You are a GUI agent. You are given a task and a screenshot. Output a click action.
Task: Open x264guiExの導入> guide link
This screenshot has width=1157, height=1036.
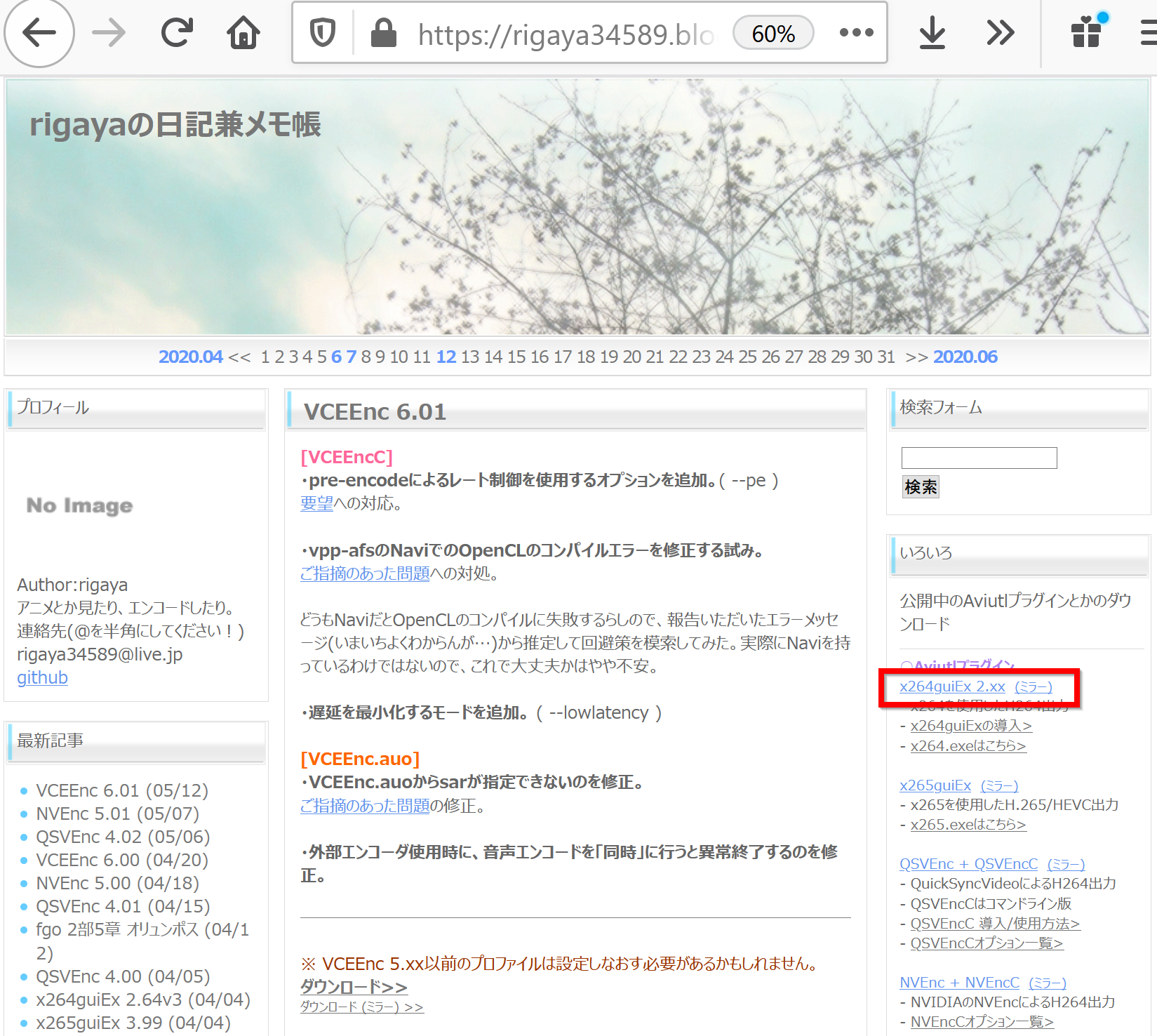tap(971, 726)
